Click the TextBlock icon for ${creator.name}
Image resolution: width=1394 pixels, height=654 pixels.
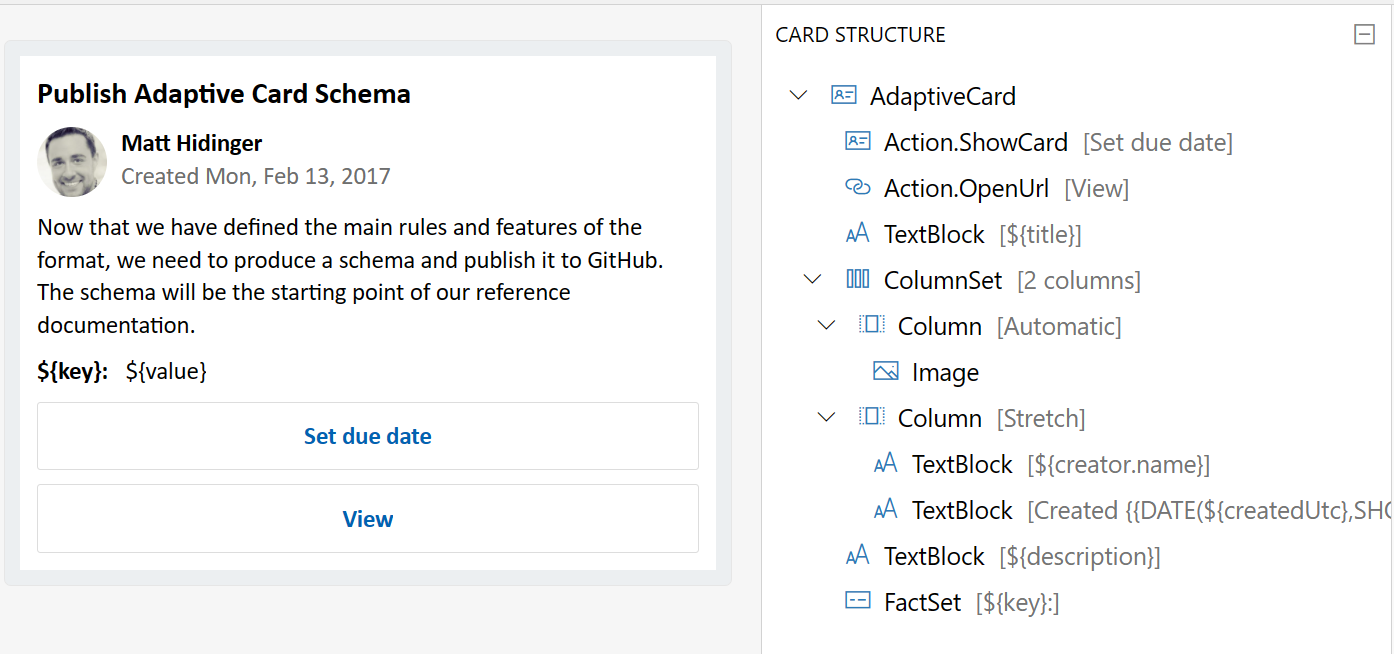click(x=885, y=463)
